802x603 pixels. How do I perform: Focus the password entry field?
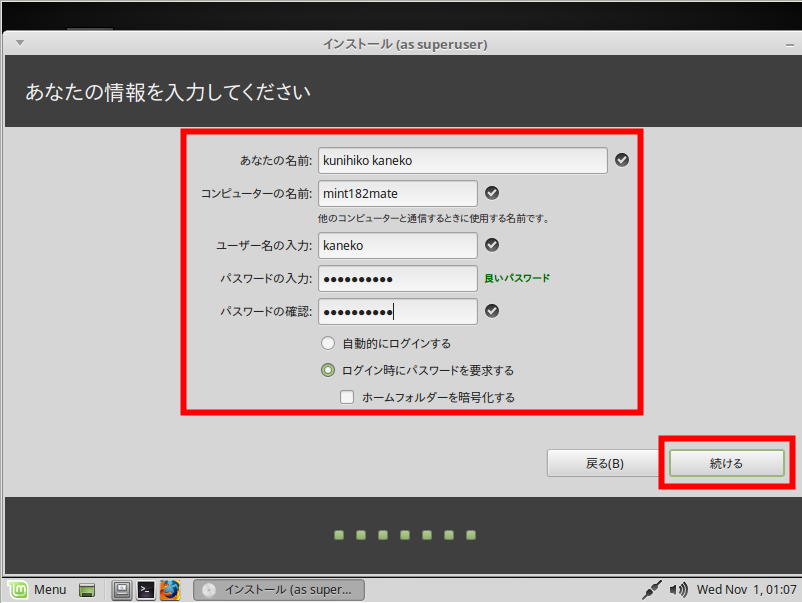397,279
